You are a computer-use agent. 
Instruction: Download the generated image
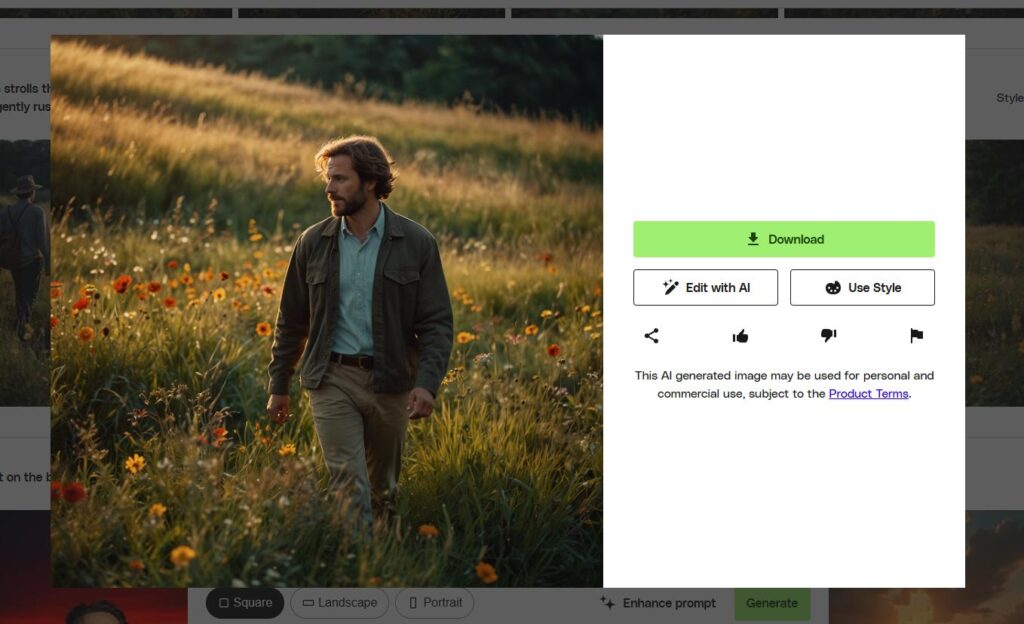pyautogui.click(x=783, y=239)
